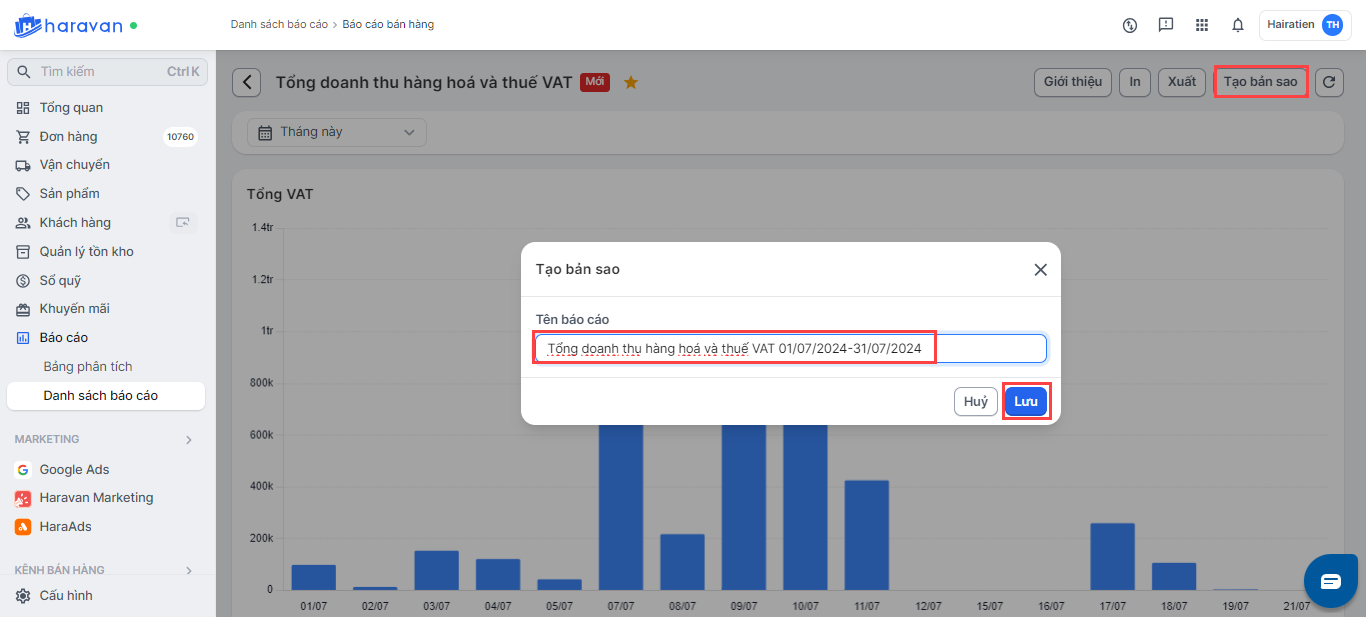Image resolution: width=1366 pixels, height=617 pixels.
Task: Open the apps grid icon
Action: point(1202,25)
